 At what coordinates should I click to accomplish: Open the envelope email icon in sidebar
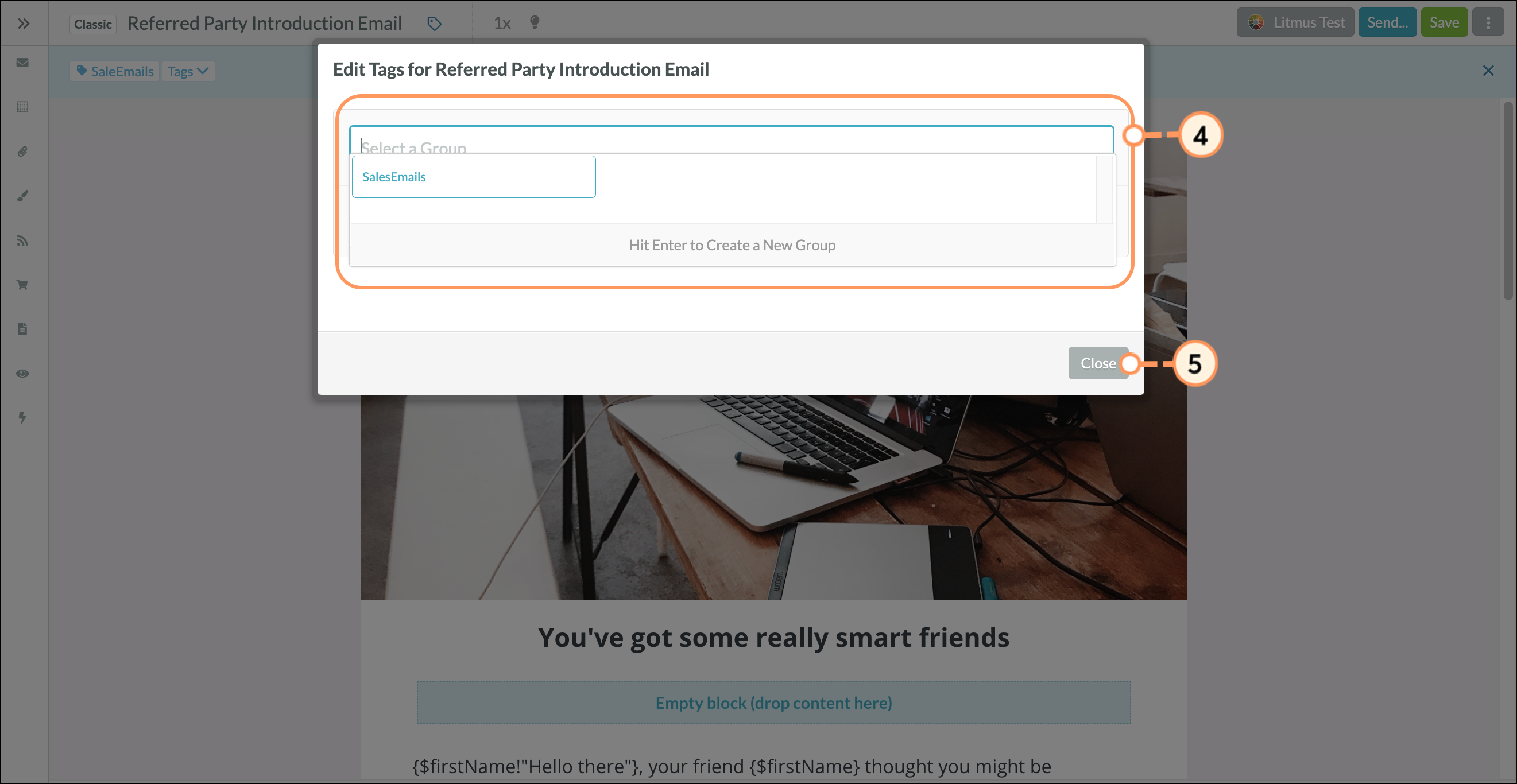pos(22,63)
